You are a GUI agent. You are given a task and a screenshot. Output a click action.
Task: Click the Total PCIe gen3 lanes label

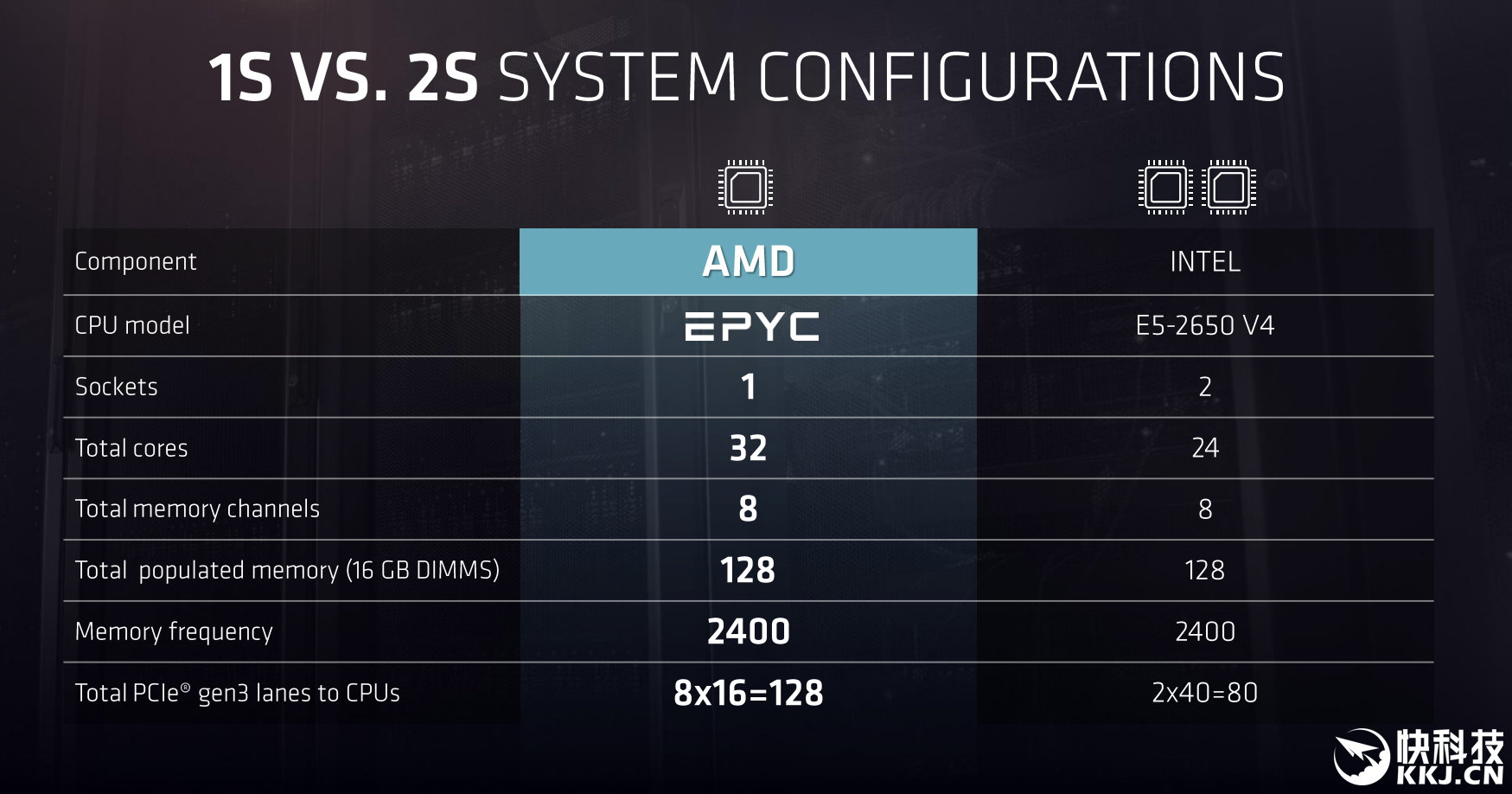point(238,693)
